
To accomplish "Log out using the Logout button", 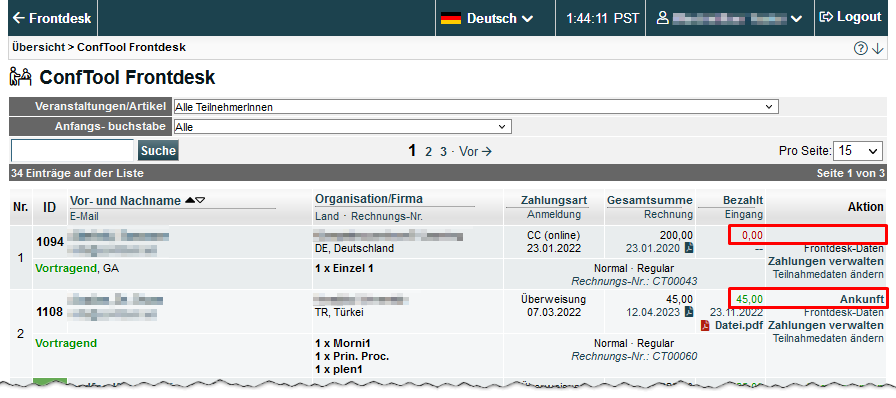I will (851, 17).
